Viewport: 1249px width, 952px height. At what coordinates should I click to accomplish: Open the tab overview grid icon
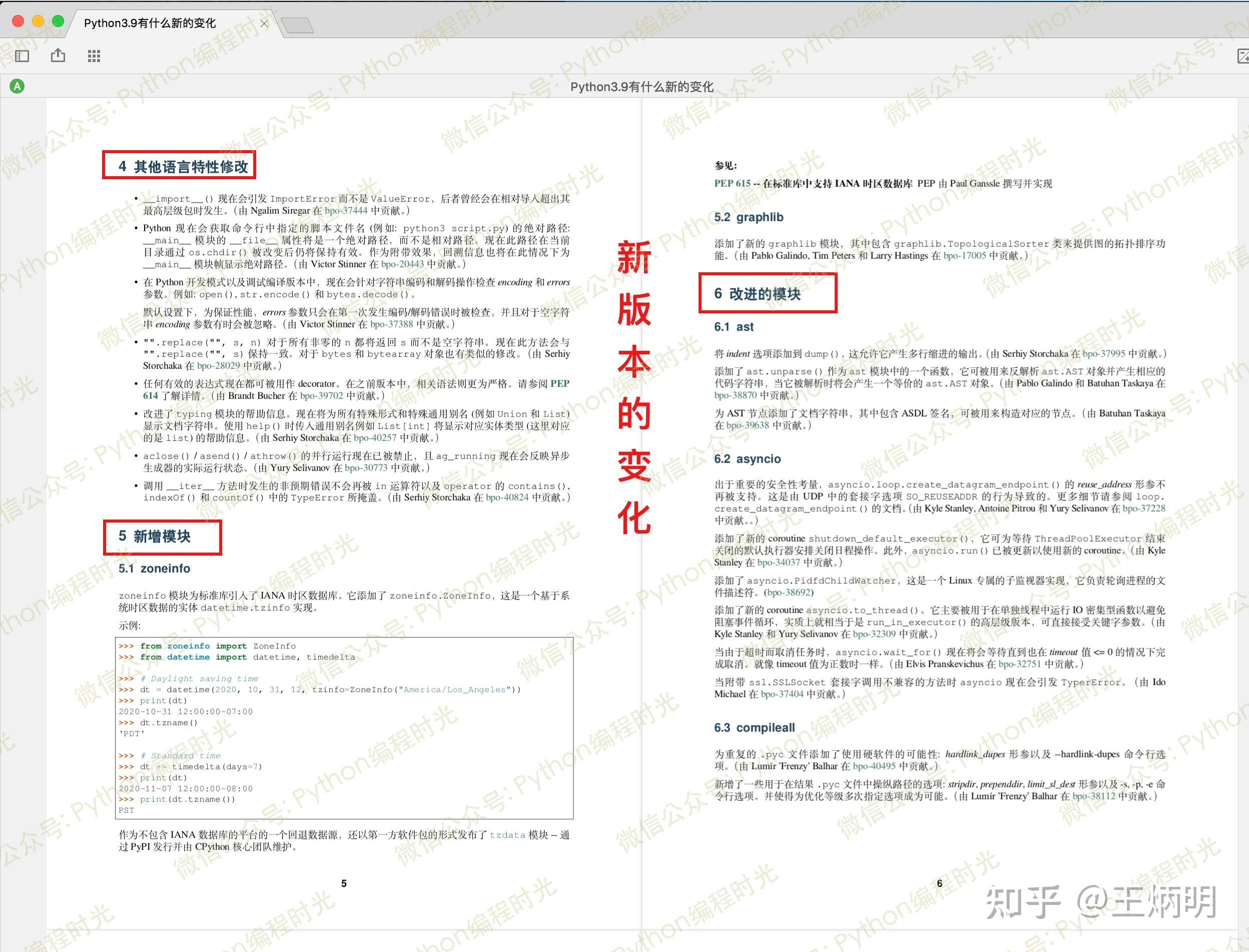tap(94, 56)
